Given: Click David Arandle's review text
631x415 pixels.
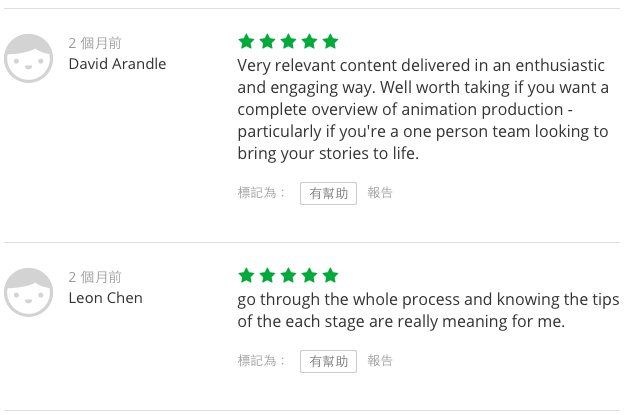Looking at the screenshot, I should tap(422, 110).
